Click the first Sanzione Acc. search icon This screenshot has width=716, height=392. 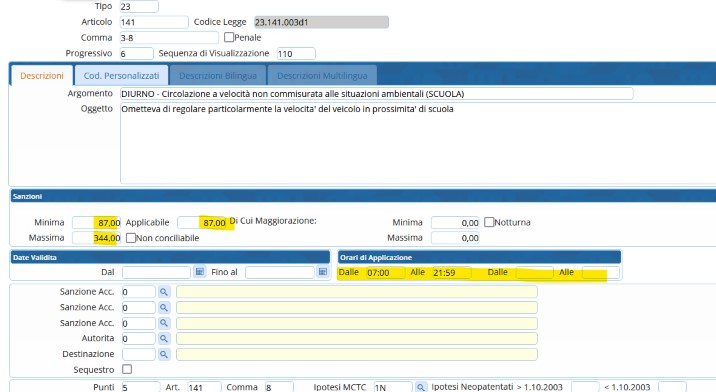[164, 291]
